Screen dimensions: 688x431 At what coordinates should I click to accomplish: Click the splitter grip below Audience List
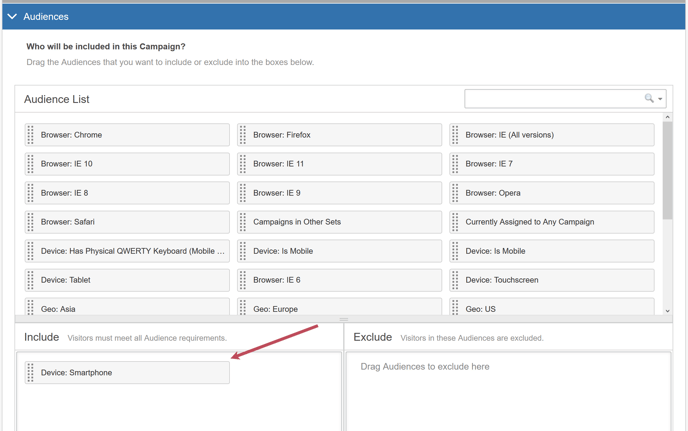pyautogui.click(x=344, y=319)
